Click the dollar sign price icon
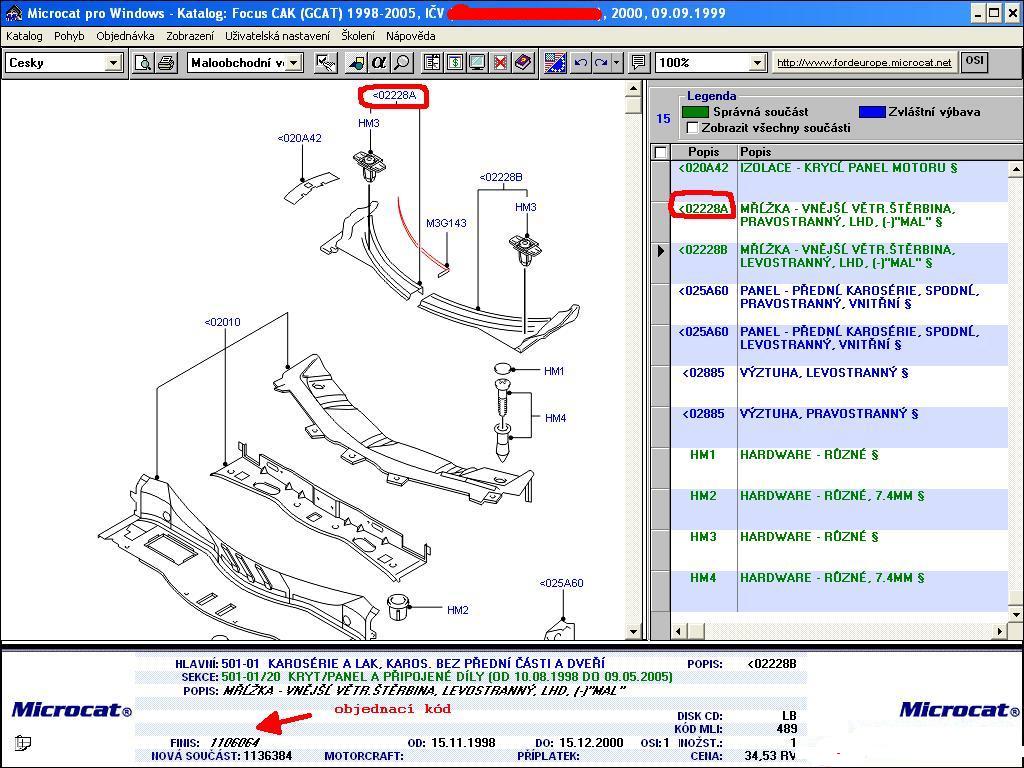The image size is (1024, 768). (455, 63)
